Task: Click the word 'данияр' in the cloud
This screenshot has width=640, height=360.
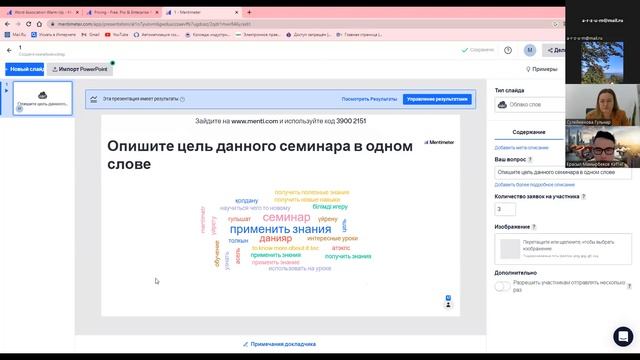Action: pos(276,238)
